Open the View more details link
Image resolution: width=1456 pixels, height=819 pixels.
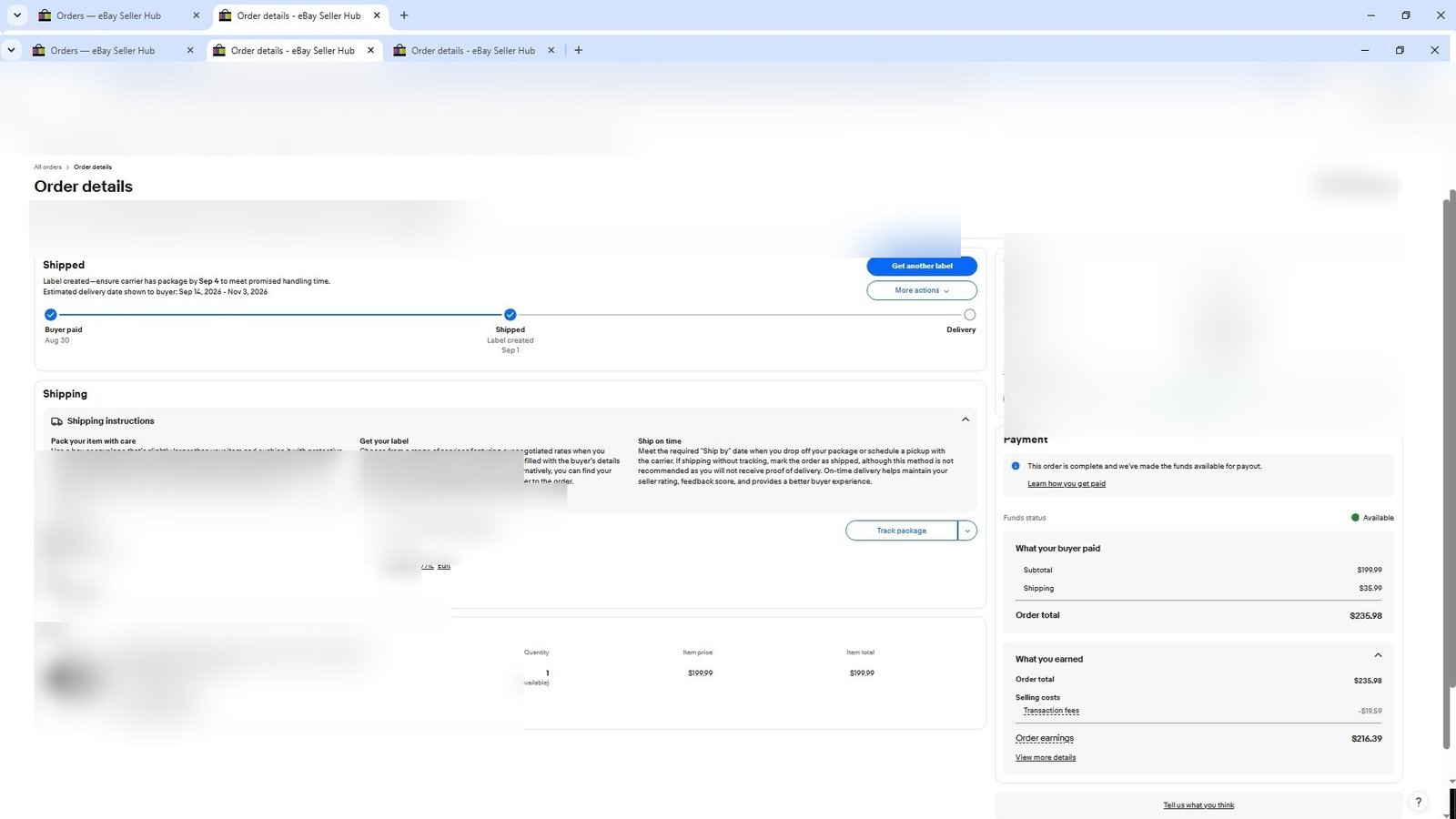pyautogui.click(x=1046, y=757)
